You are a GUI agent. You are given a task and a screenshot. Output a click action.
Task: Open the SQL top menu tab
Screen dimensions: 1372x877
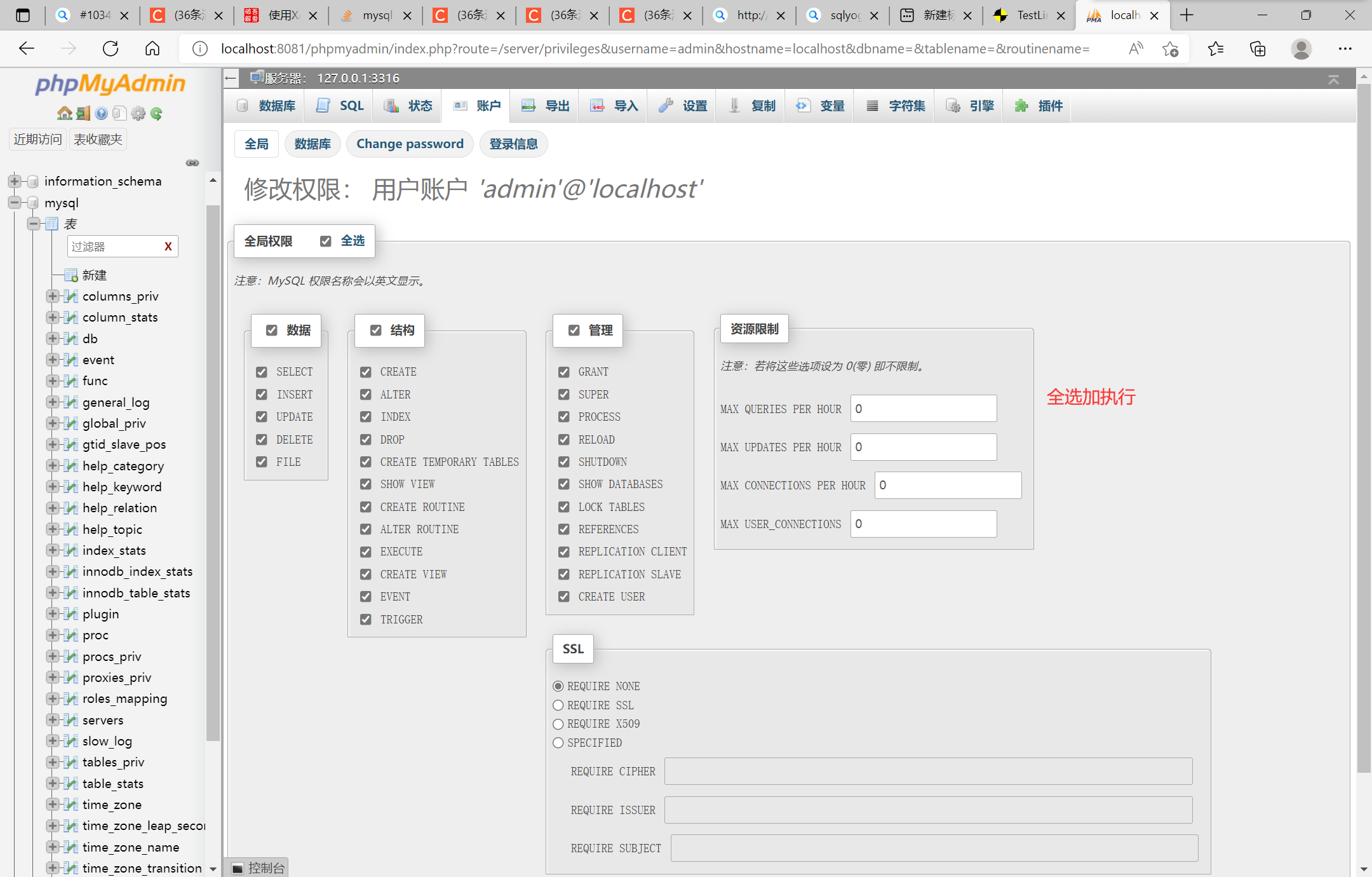coord(340,106)
